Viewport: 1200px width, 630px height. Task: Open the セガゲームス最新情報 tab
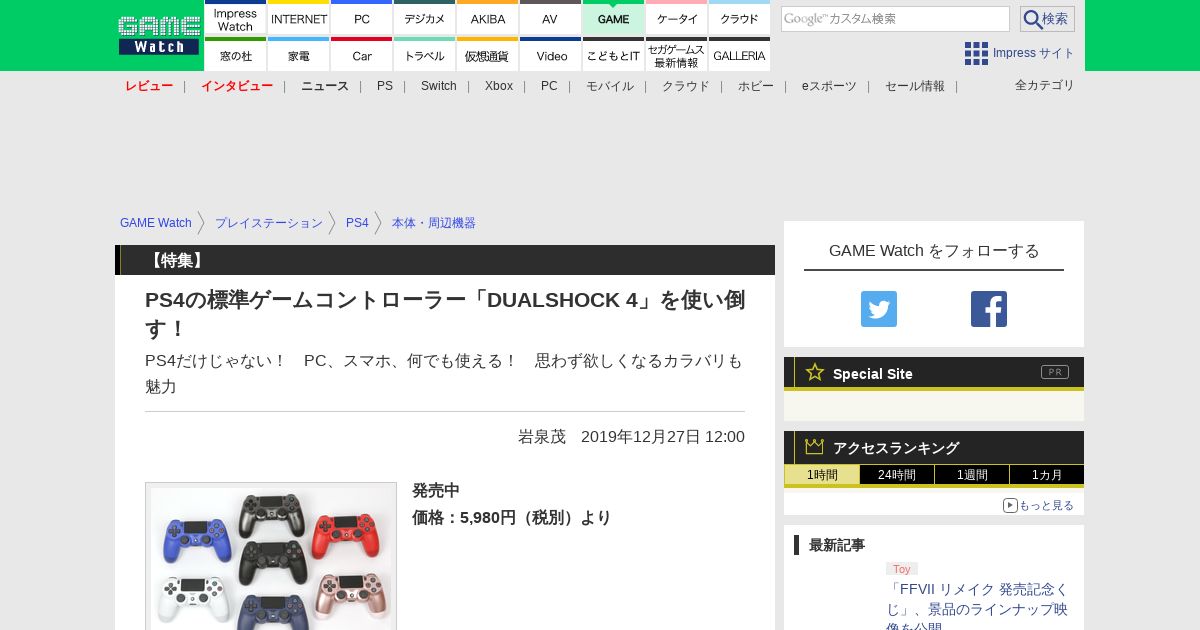click(x=677, y=54)
